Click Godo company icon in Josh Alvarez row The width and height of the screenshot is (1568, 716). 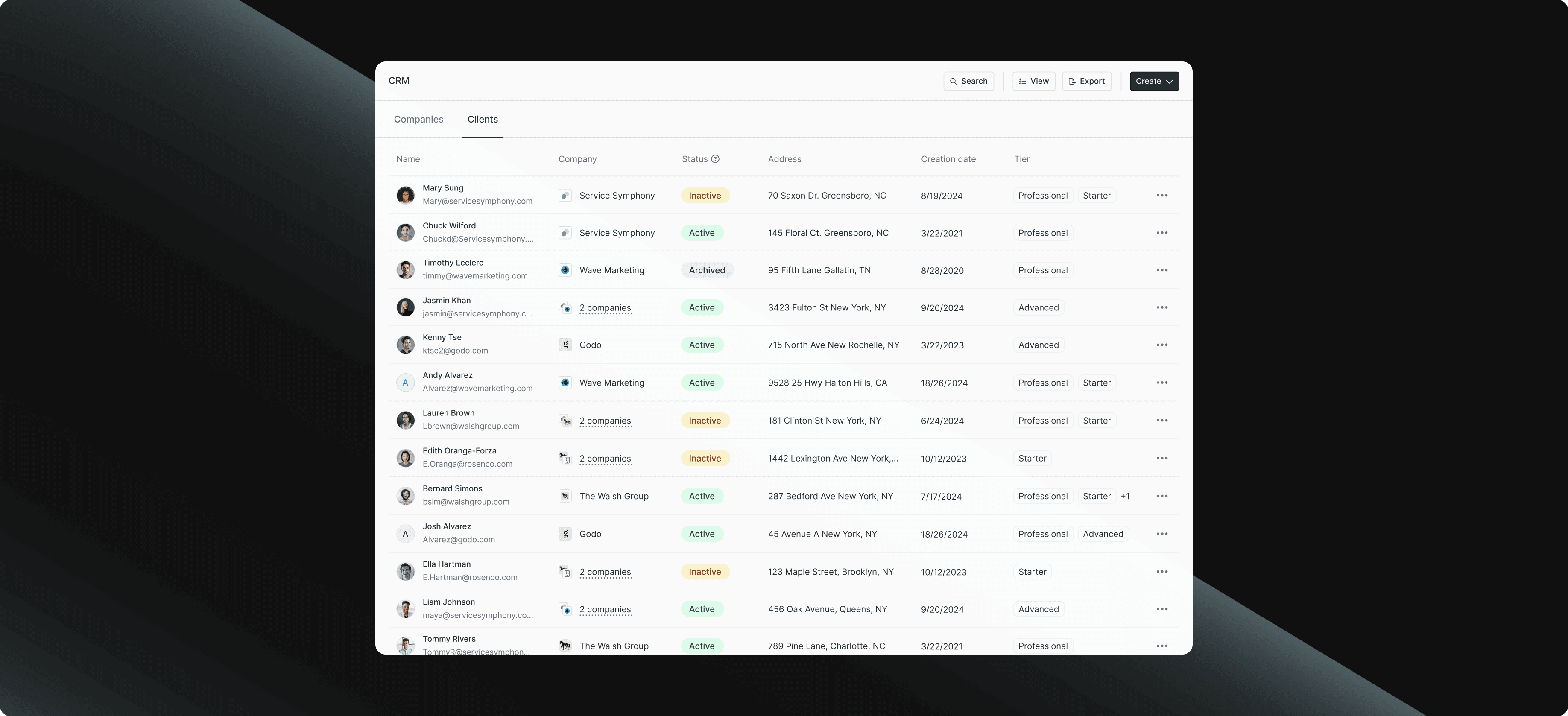pyautogui.click(x=565, y=534)
